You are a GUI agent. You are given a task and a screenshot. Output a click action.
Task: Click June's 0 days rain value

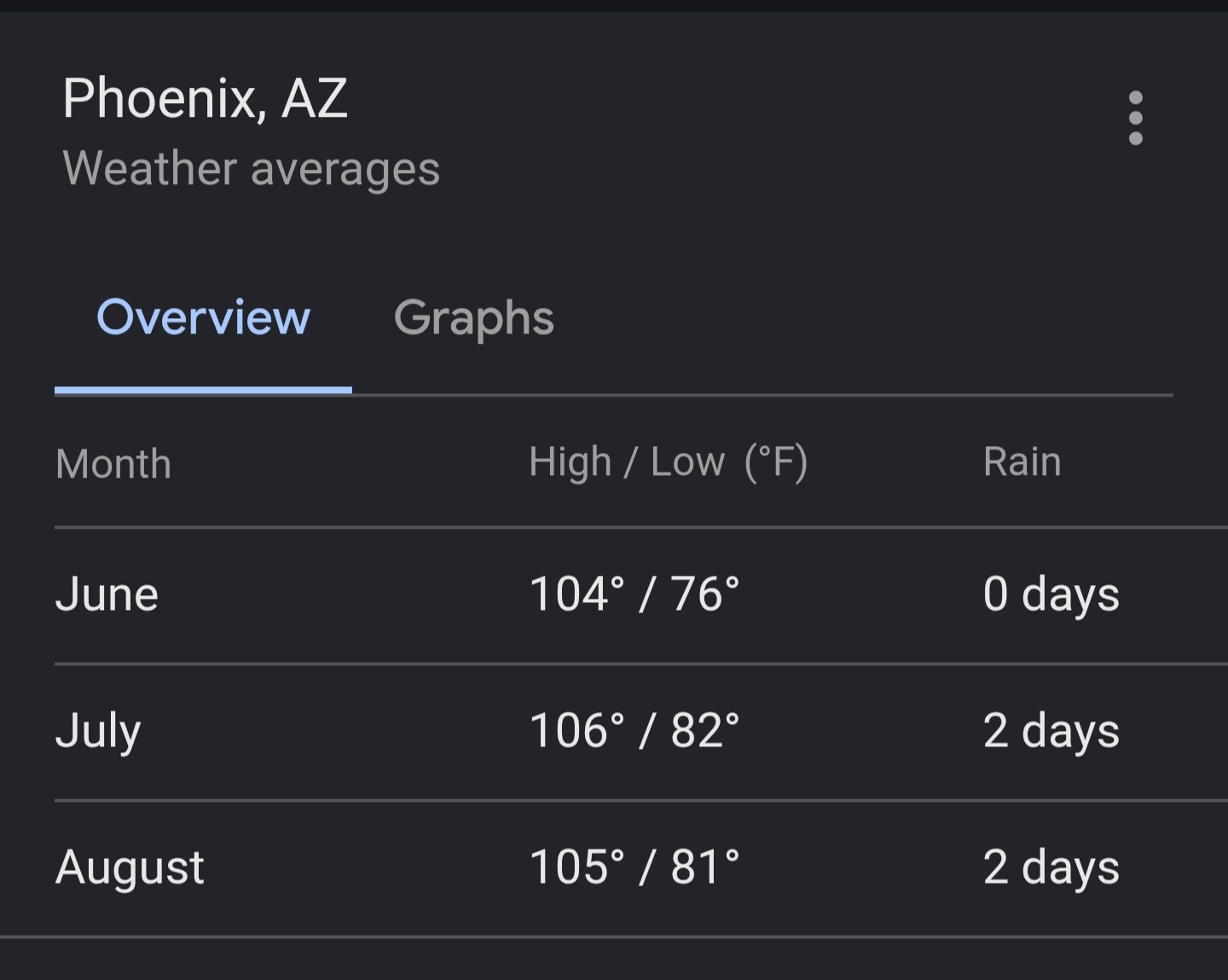click(1051, 594)
